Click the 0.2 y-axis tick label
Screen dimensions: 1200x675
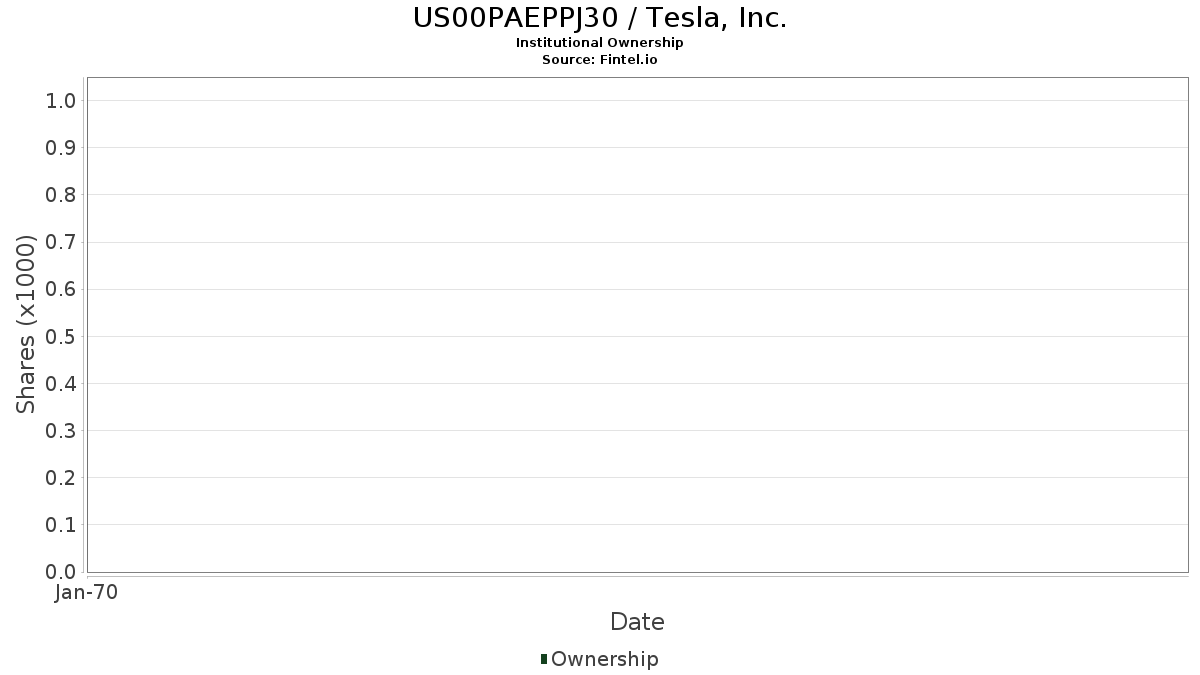tap(61, 478)
